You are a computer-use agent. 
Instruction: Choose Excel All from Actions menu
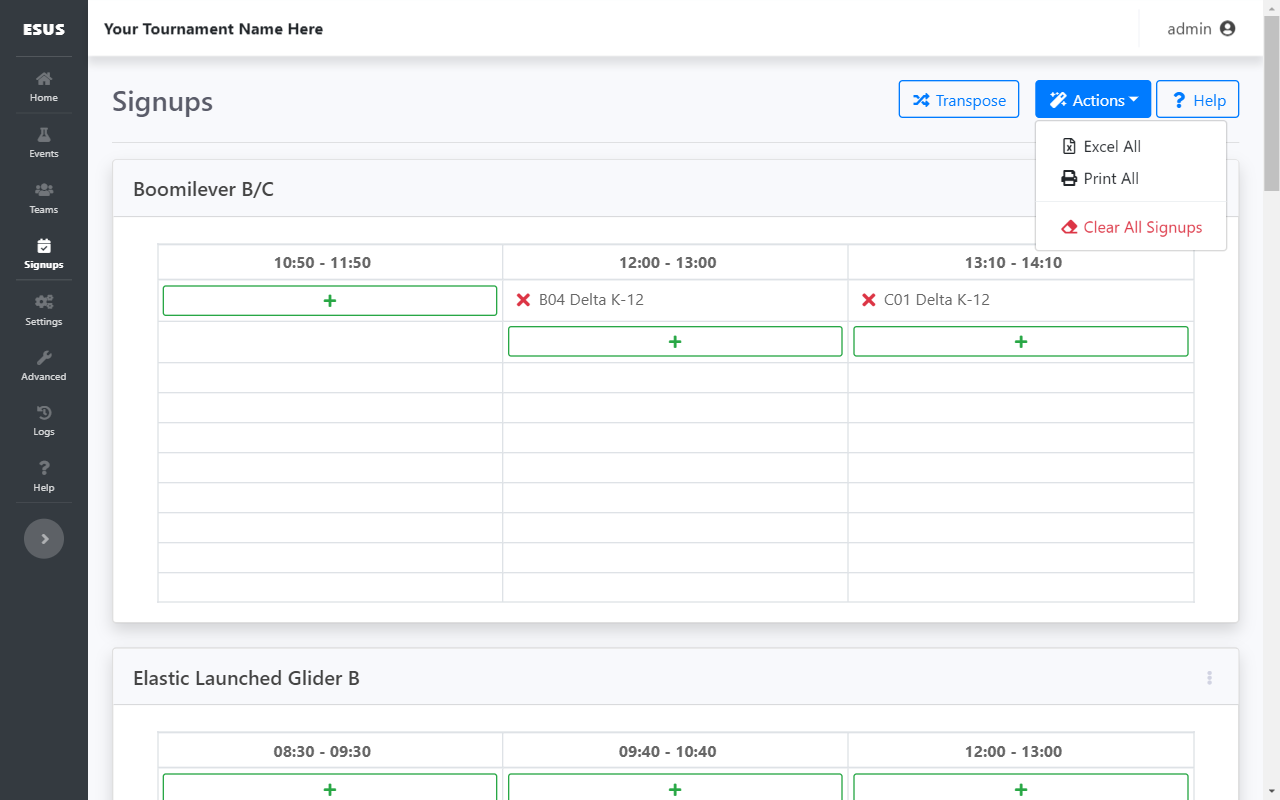(x=1111, y=147)
